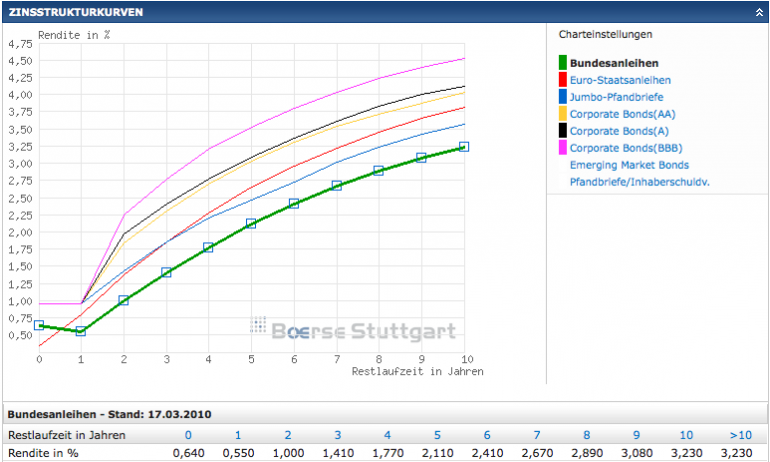Click the Bundesanleihen data marker at year 5

(x=251, y=224)
